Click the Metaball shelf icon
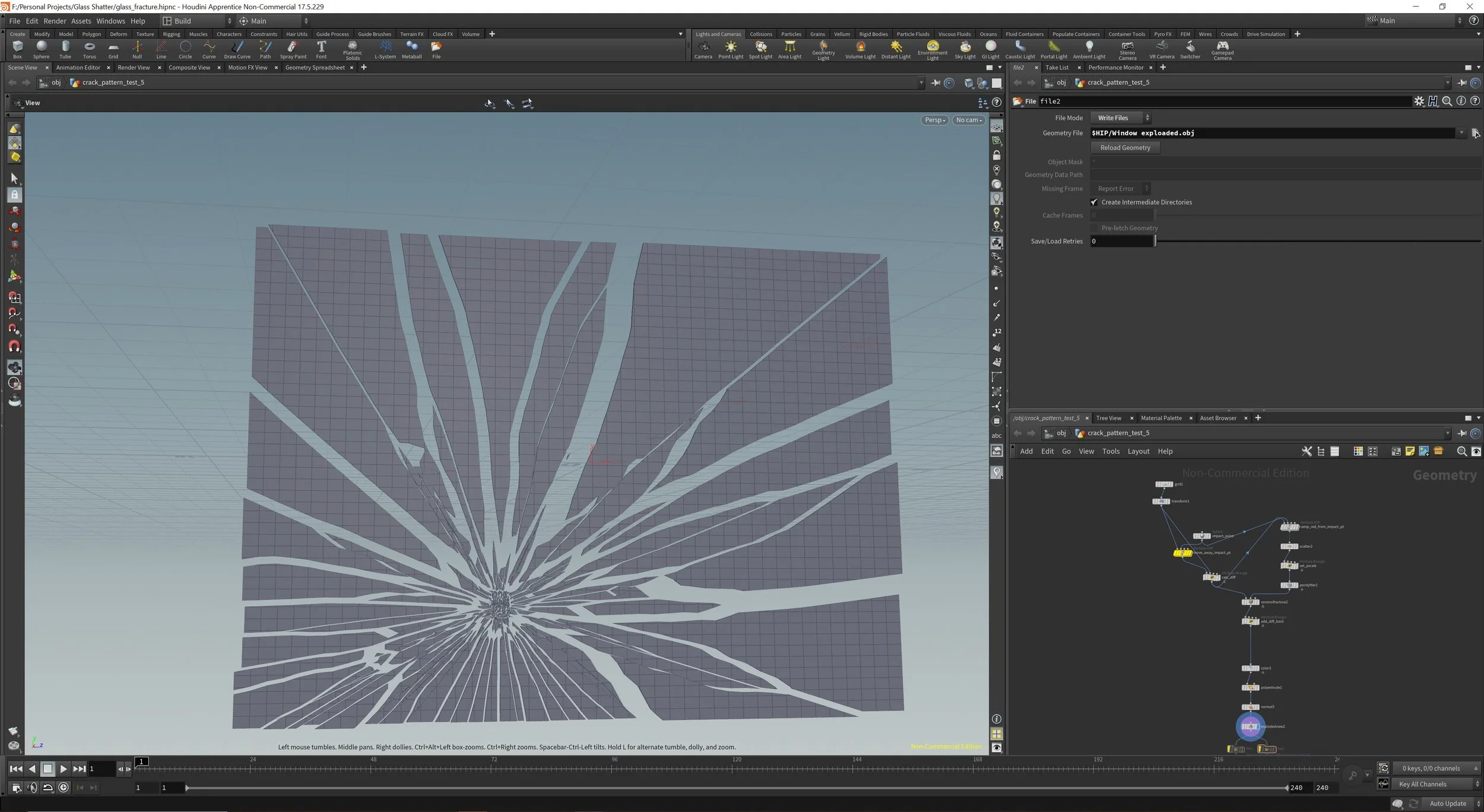The width and height of the screenshot is (1484, 812). (x=411, y=49)
